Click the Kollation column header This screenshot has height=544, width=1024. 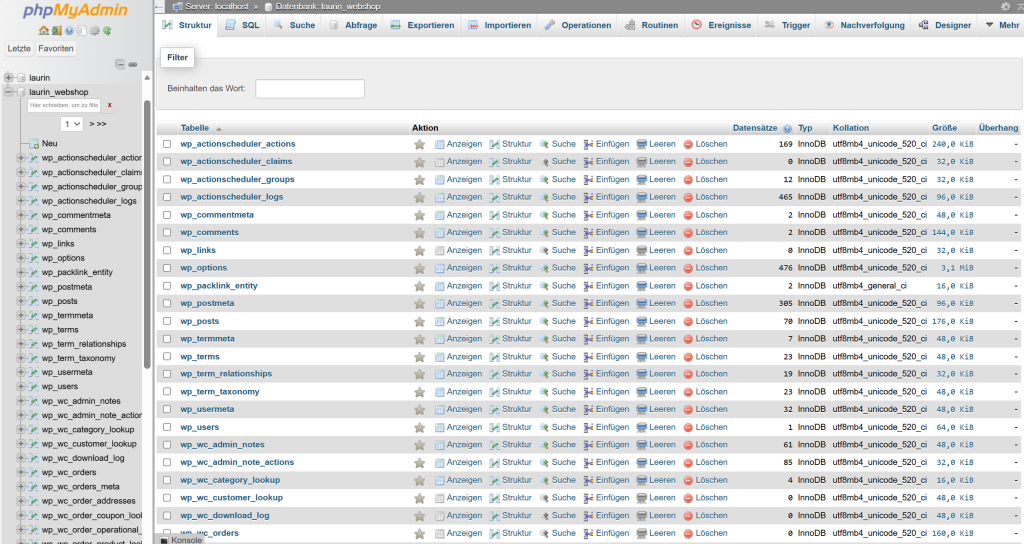(x=850, y=128)
